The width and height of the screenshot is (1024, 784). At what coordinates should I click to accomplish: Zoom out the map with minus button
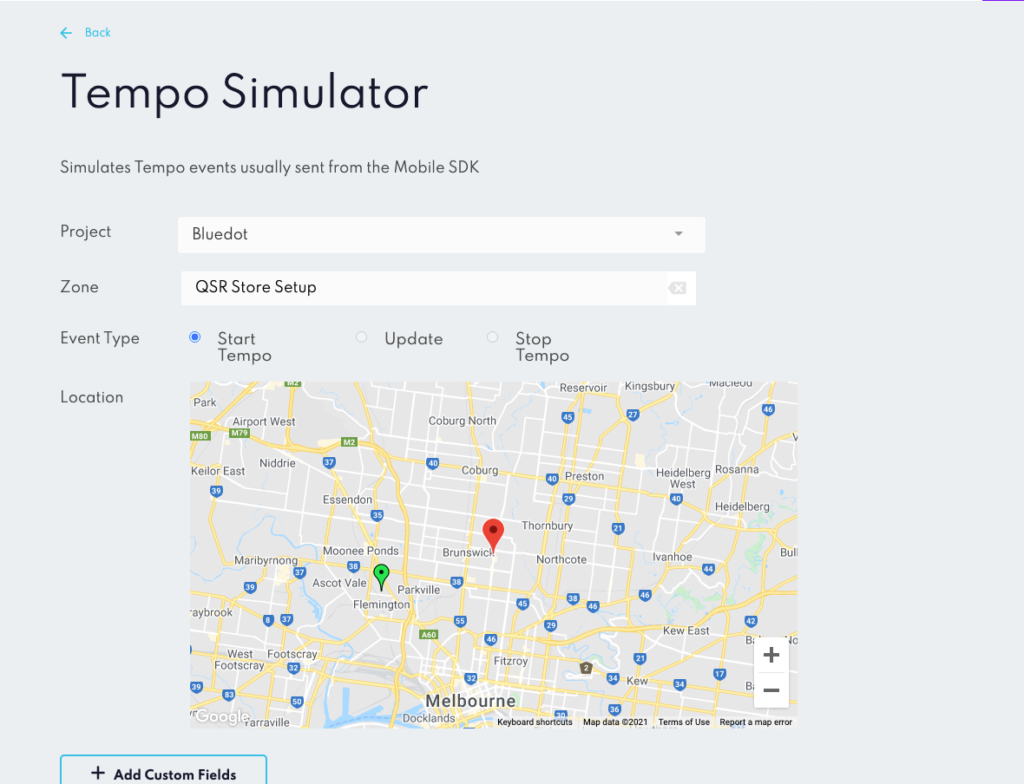pyautogui.click(x=771, y=690)
